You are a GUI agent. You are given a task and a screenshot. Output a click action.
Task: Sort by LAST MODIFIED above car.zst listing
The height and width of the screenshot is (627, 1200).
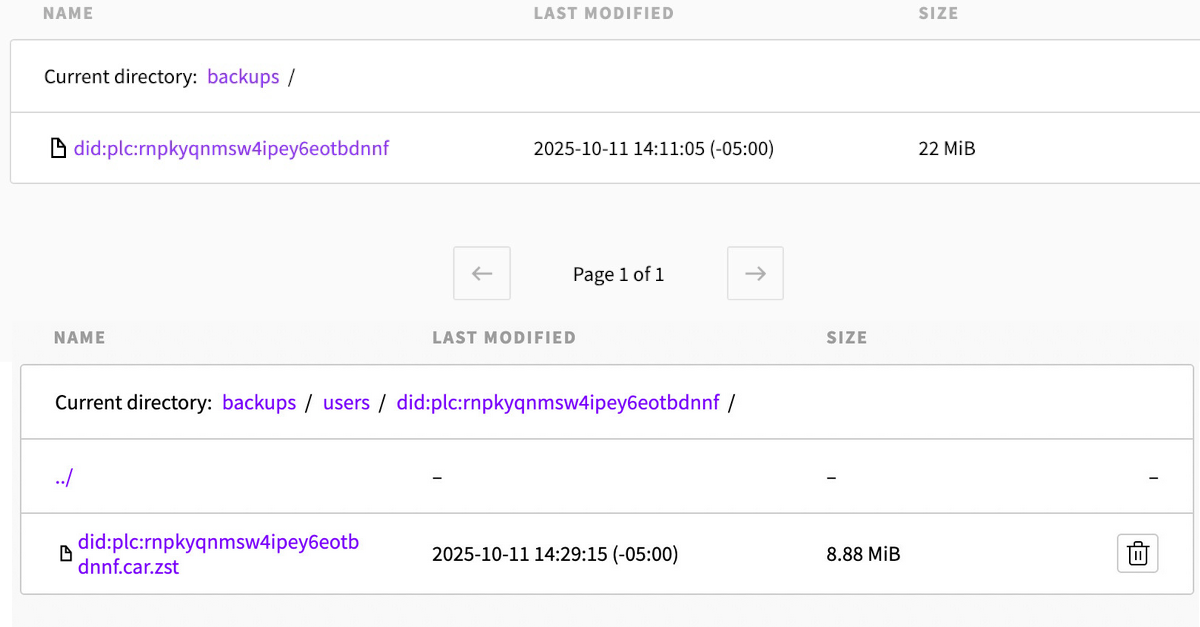[503, 338]
